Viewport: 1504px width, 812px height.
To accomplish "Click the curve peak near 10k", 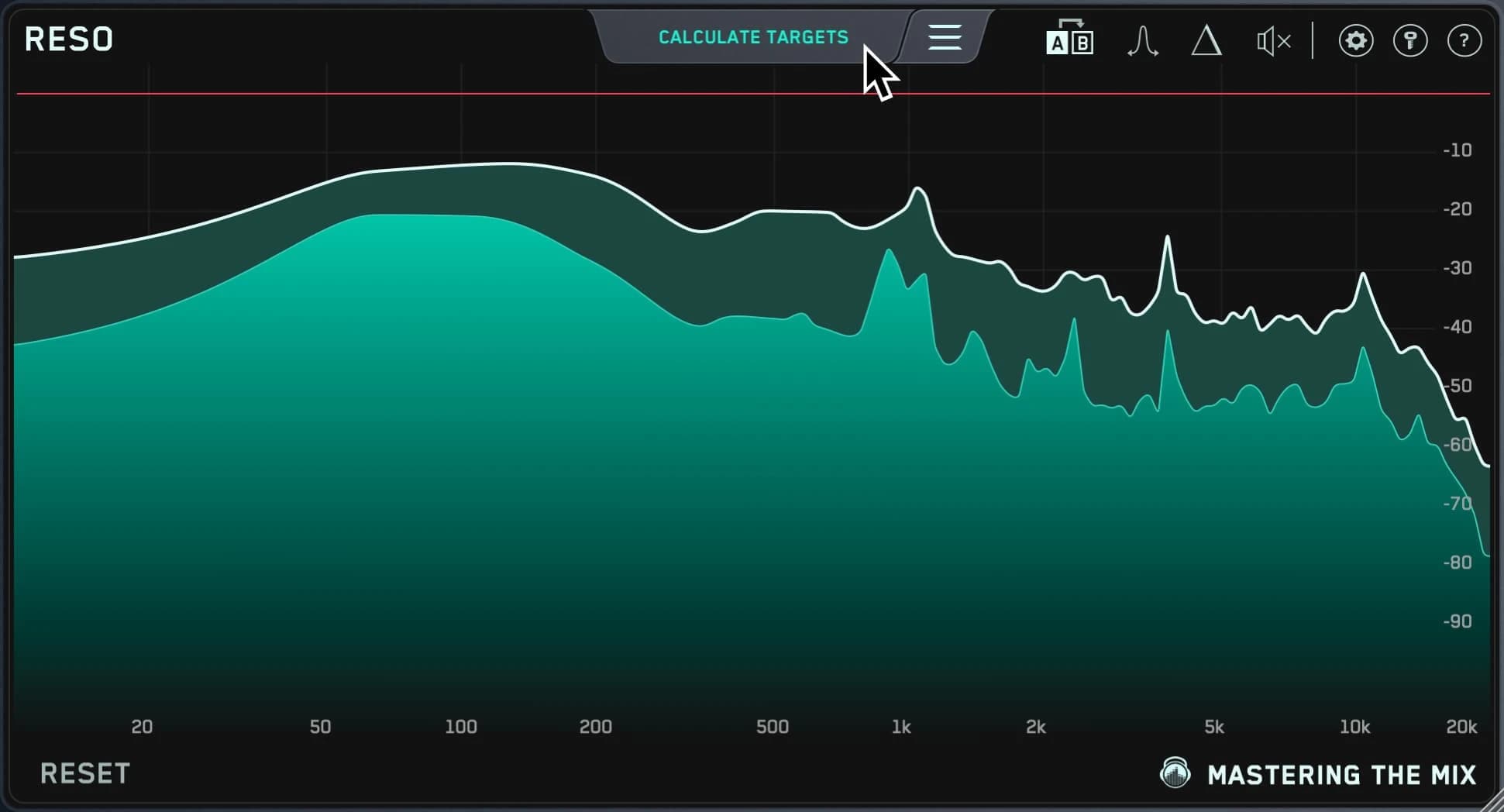I will coord(1363,274).
